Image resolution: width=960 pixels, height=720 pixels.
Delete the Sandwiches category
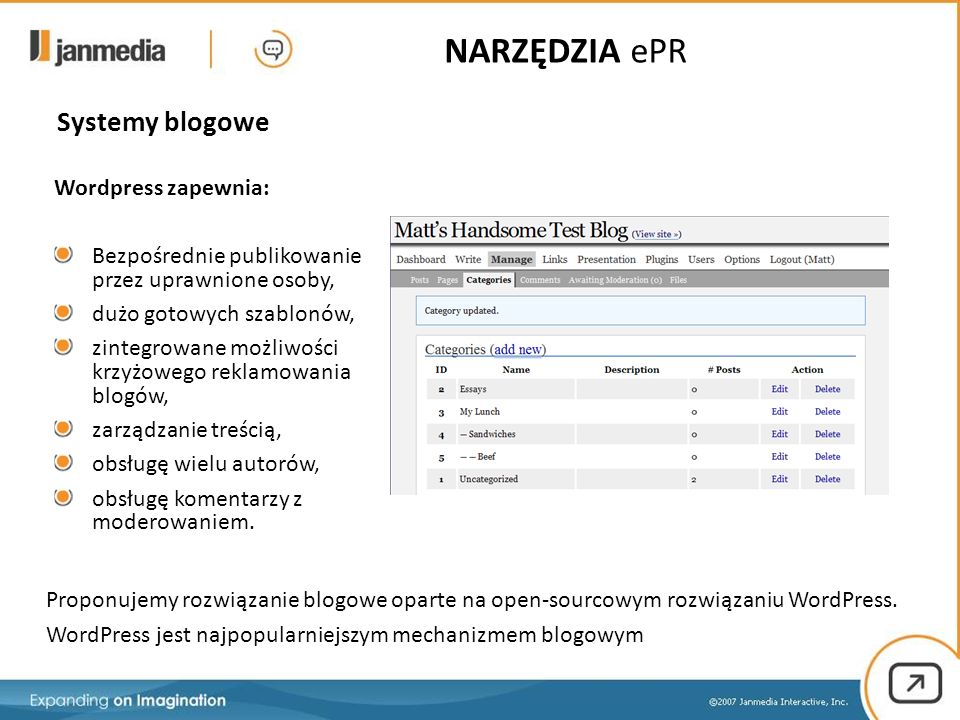827,434
